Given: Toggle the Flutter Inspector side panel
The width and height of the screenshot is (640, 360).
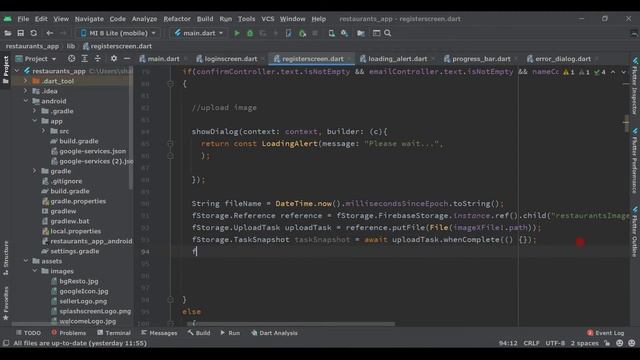Looking at the screenshot, I should [x=635, y=86].
